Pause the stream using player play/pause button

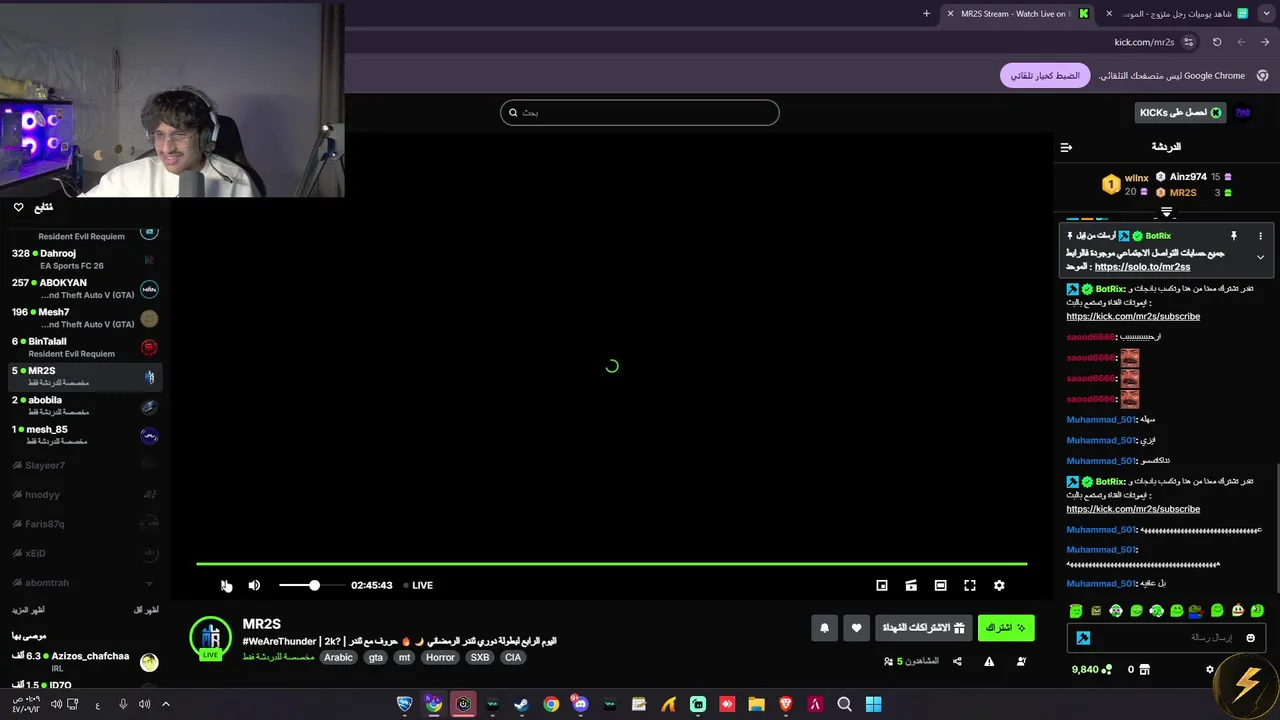[226, 585]
